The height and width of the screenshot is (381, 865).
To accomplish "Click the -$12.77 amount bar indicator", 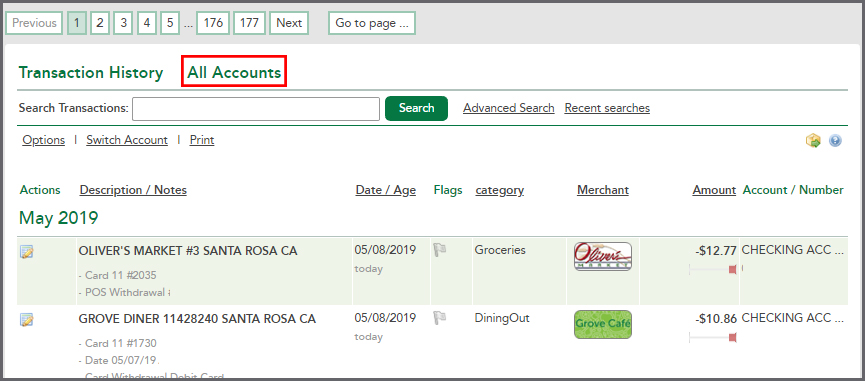I will [x=713, y=269].
